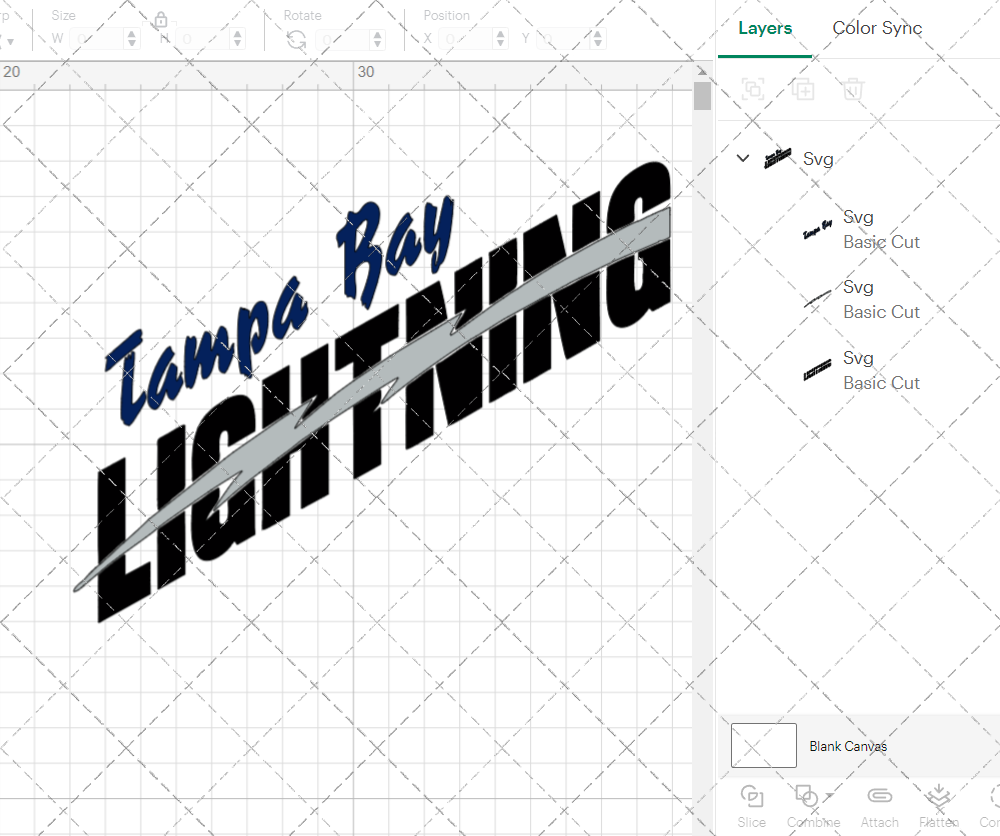
Task: Click the Attach tool
Action: pos(879,806)
